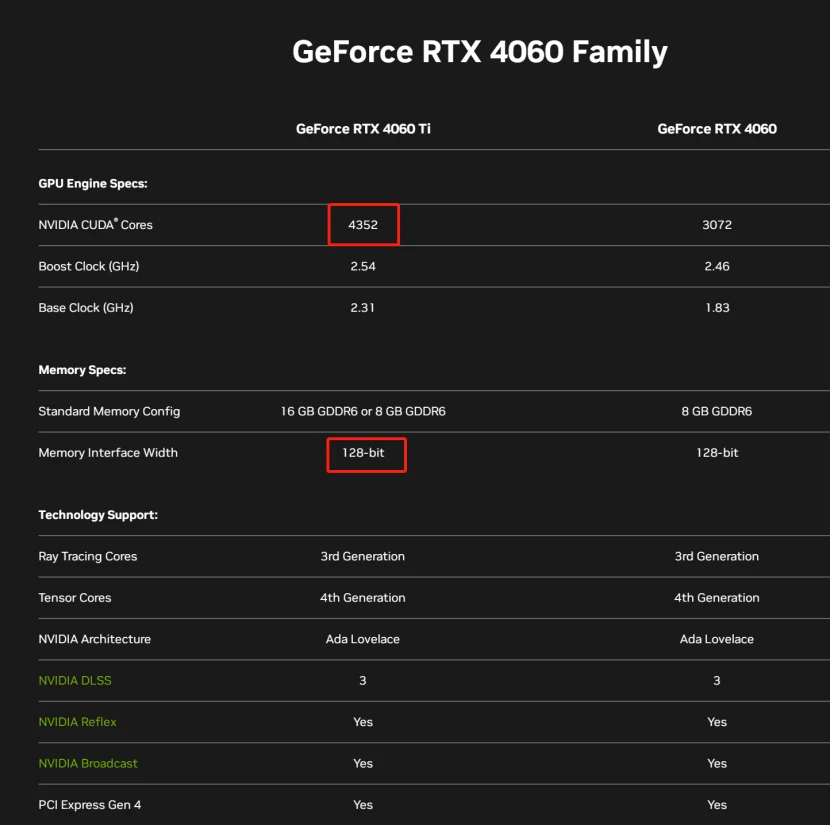
Task: Click the Ada Lovelace text under 4060 Ti
Action: (x=363, y=639)
